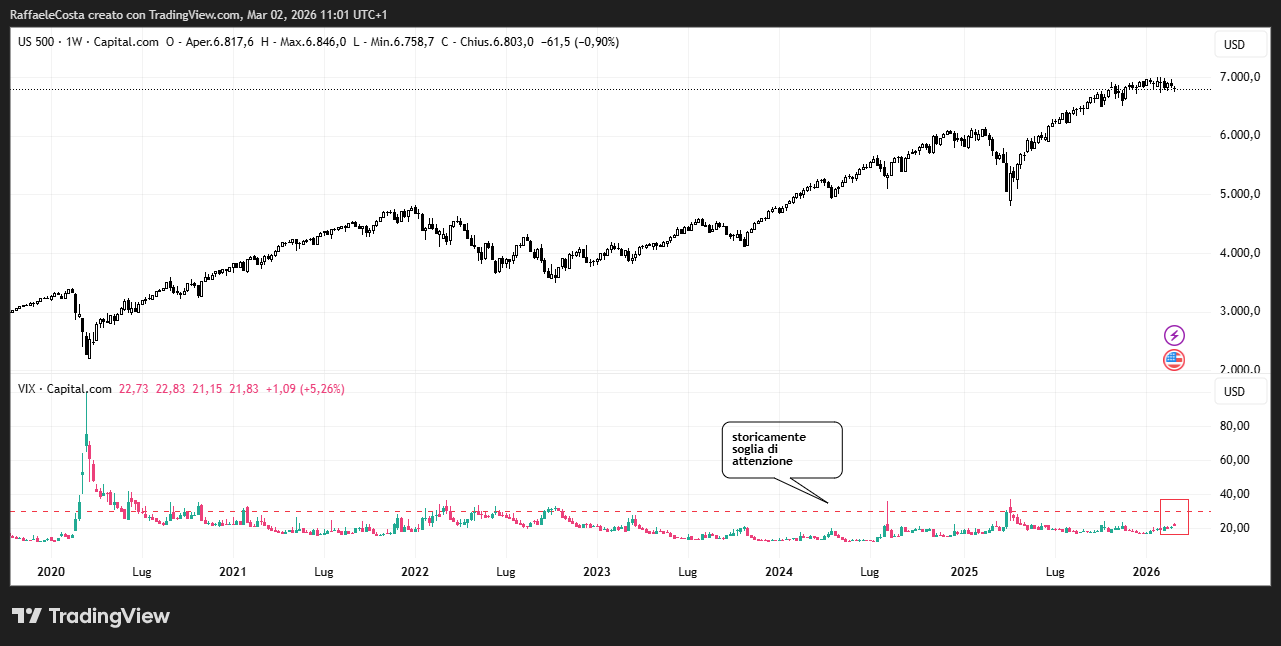Click the 2026 label on the time axis
Screen dimensions: 1281x646
point(1145,572)
